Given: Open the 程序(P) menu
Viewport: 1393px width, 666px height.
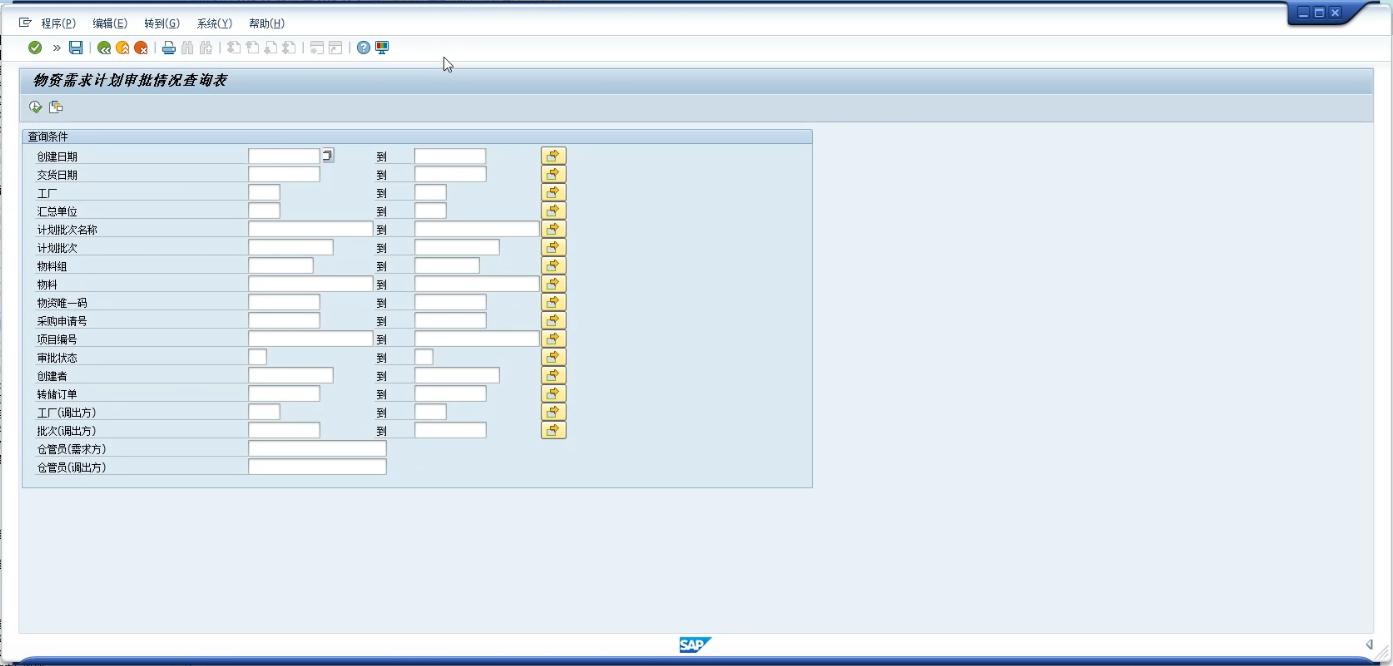Looking at the screenshot, I should point(58,23).
